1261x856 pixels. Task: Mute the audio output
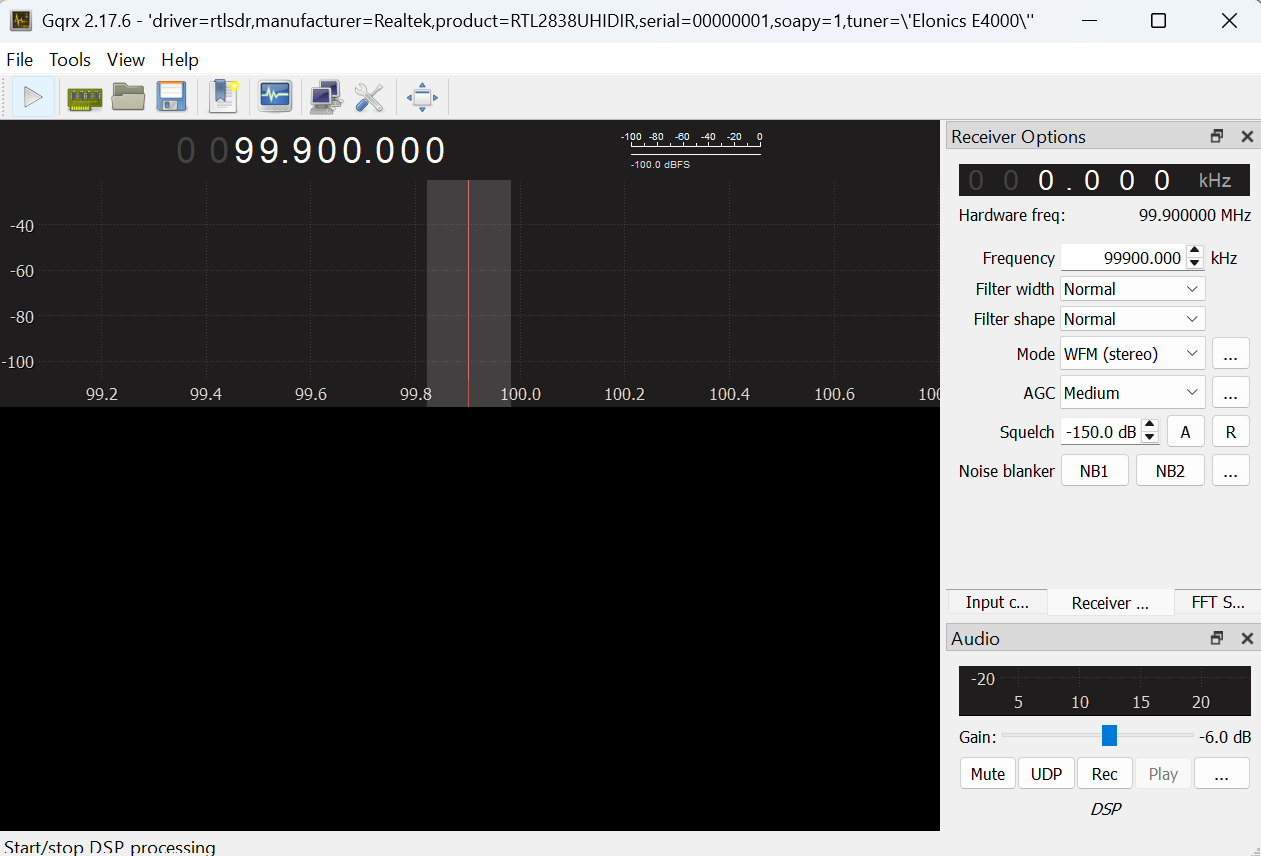[987, 774]
